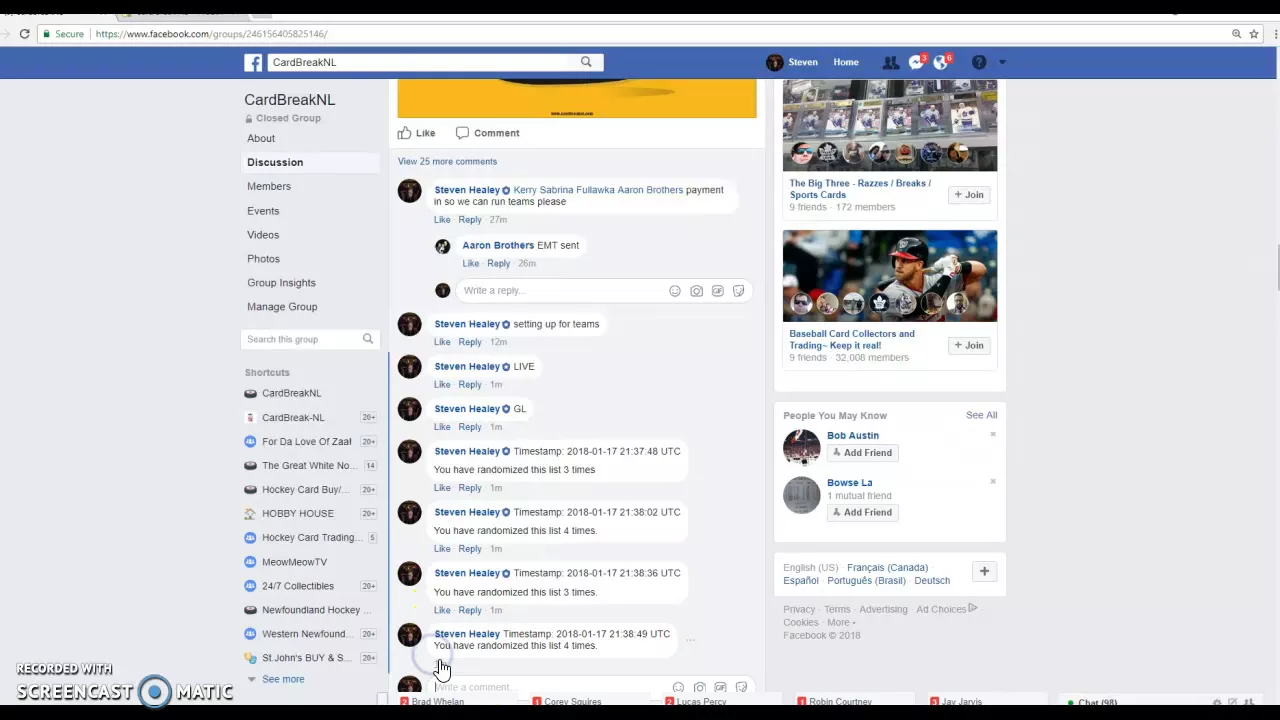Post a sticker in the reply box
The width and height of the screenshot is (1280, 720).
coord(738,291)
